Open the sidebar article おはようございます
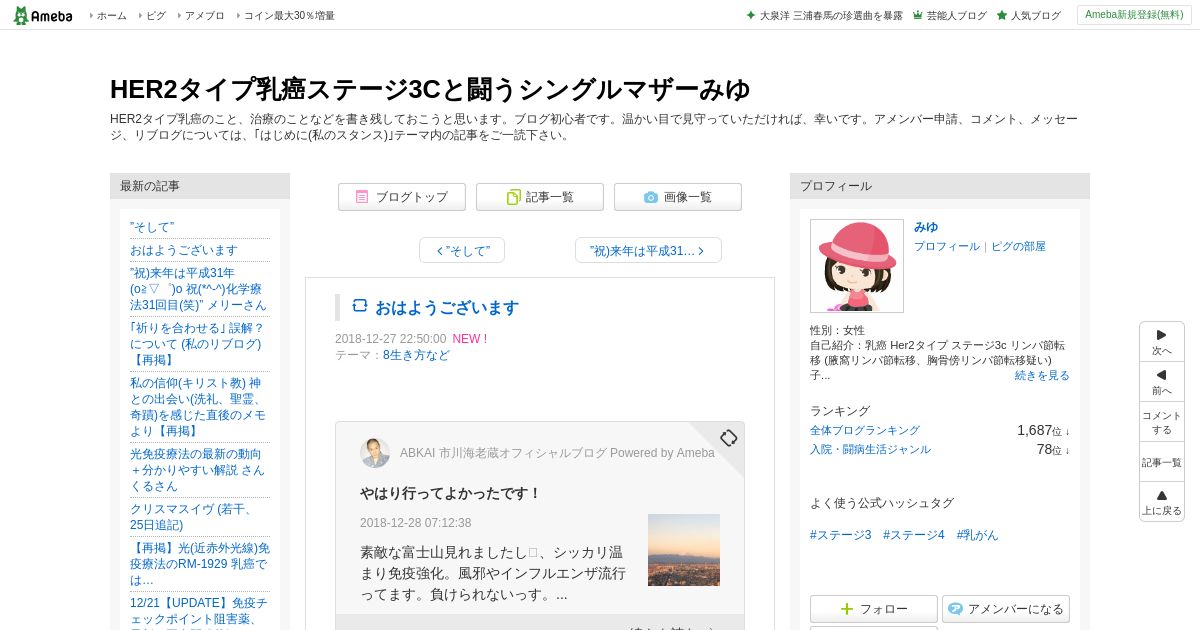This screenshot has width=1200, height=630. 184,250
